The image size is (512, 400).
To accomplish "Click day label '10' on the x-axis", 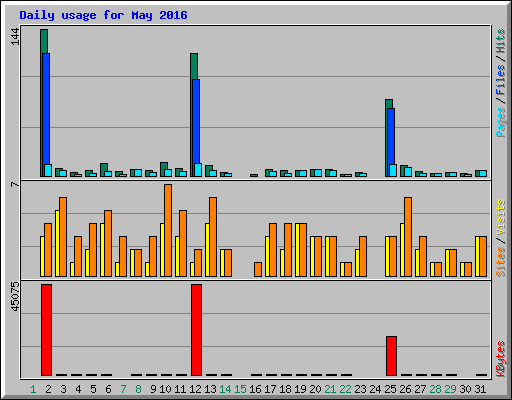I will (165, 389).
